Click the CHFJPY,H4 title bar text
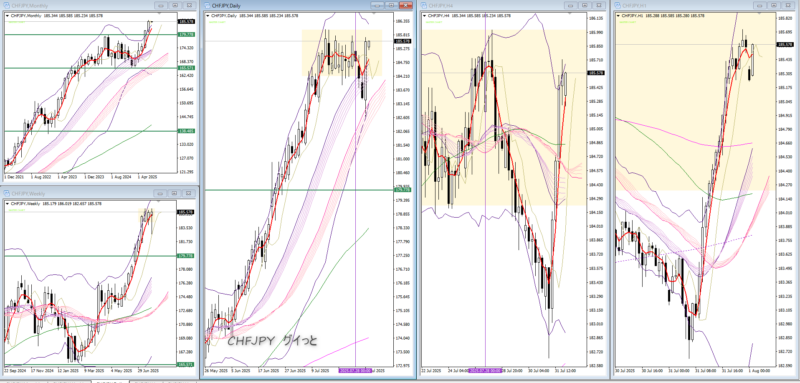 point(440,6)
